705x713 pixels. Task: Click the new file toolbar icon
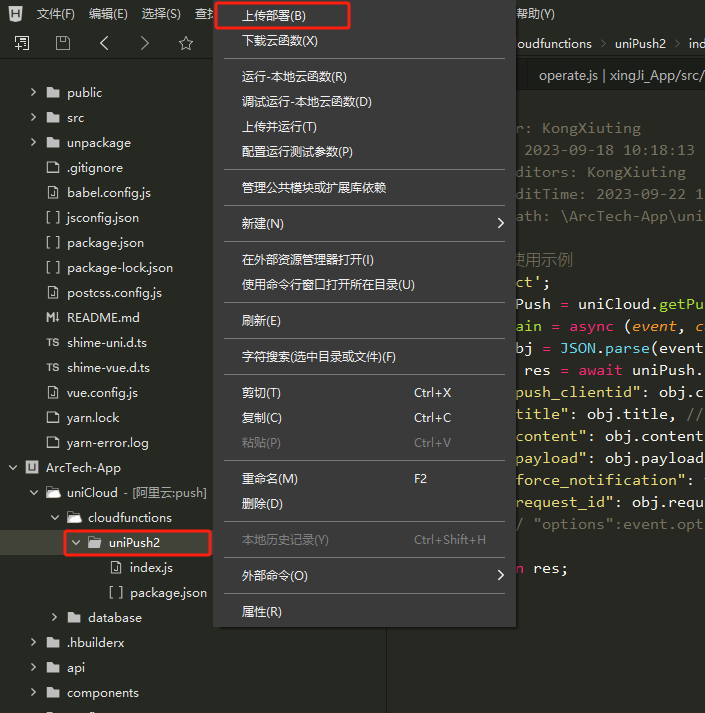pyautogui.click(x=22, y=43)
